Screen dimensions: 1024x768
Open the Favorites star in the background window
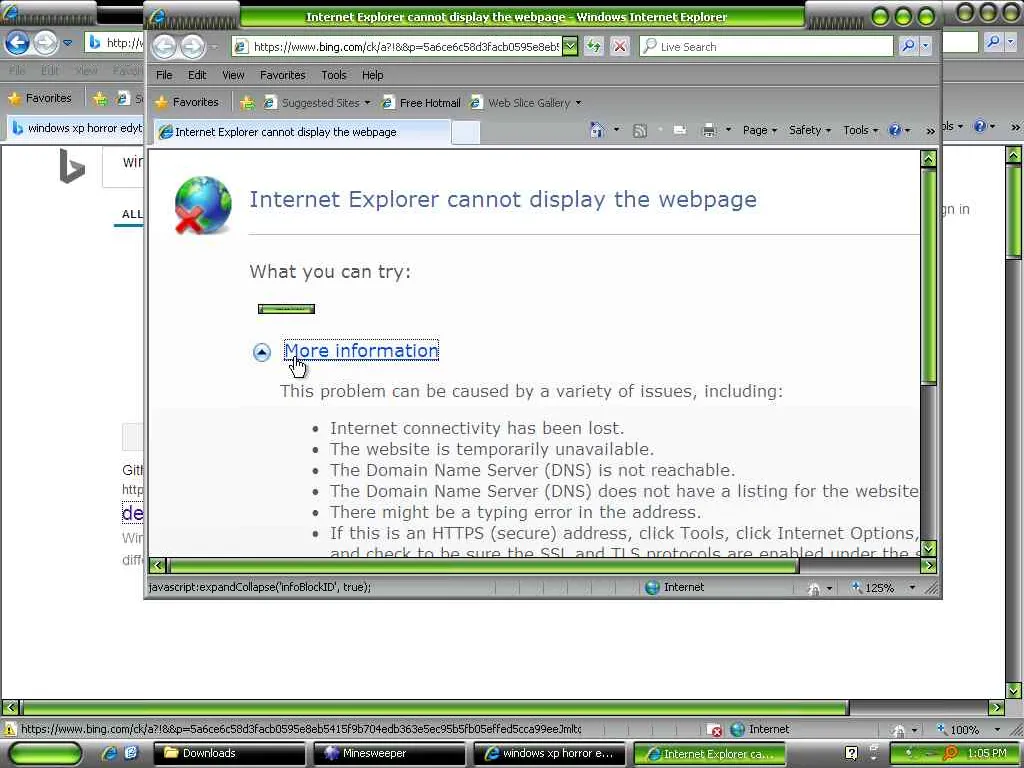[x=40, y=99]
